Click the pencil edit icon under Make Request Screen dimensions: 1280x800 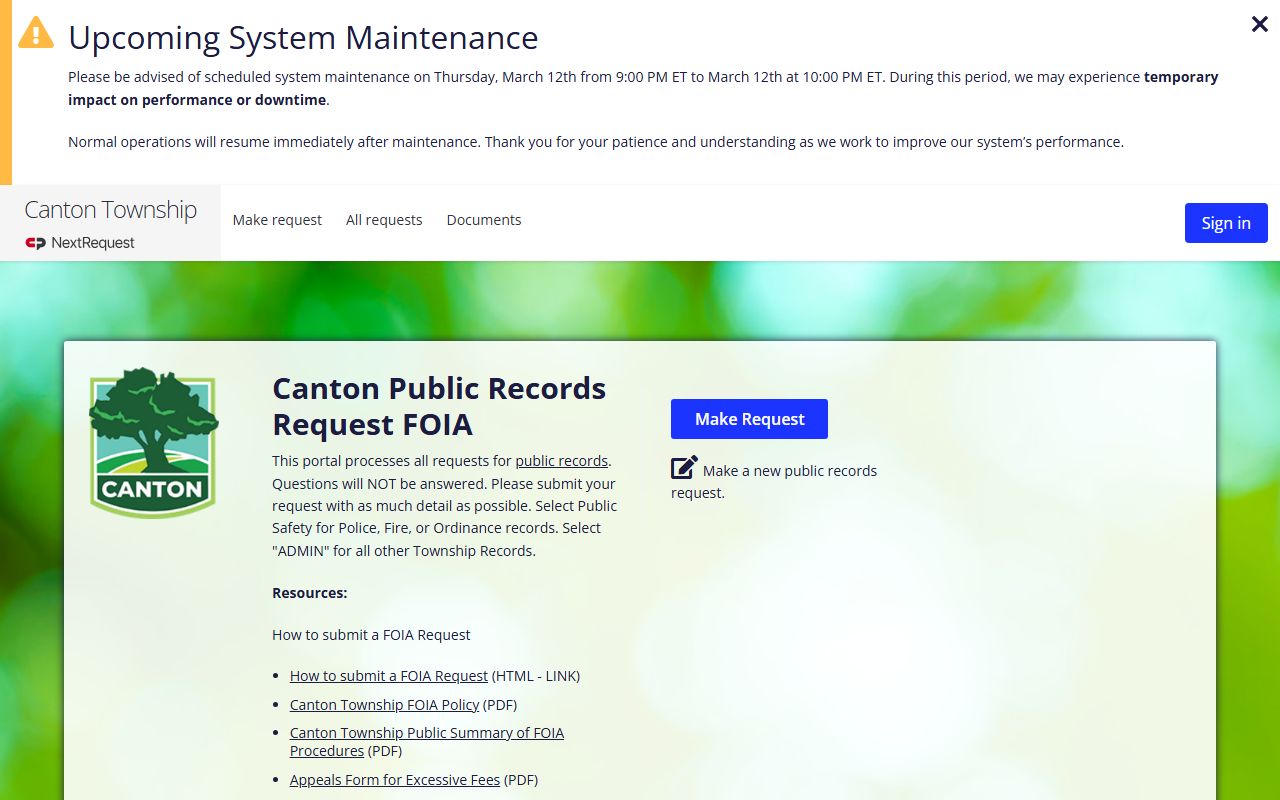[684, 468]
